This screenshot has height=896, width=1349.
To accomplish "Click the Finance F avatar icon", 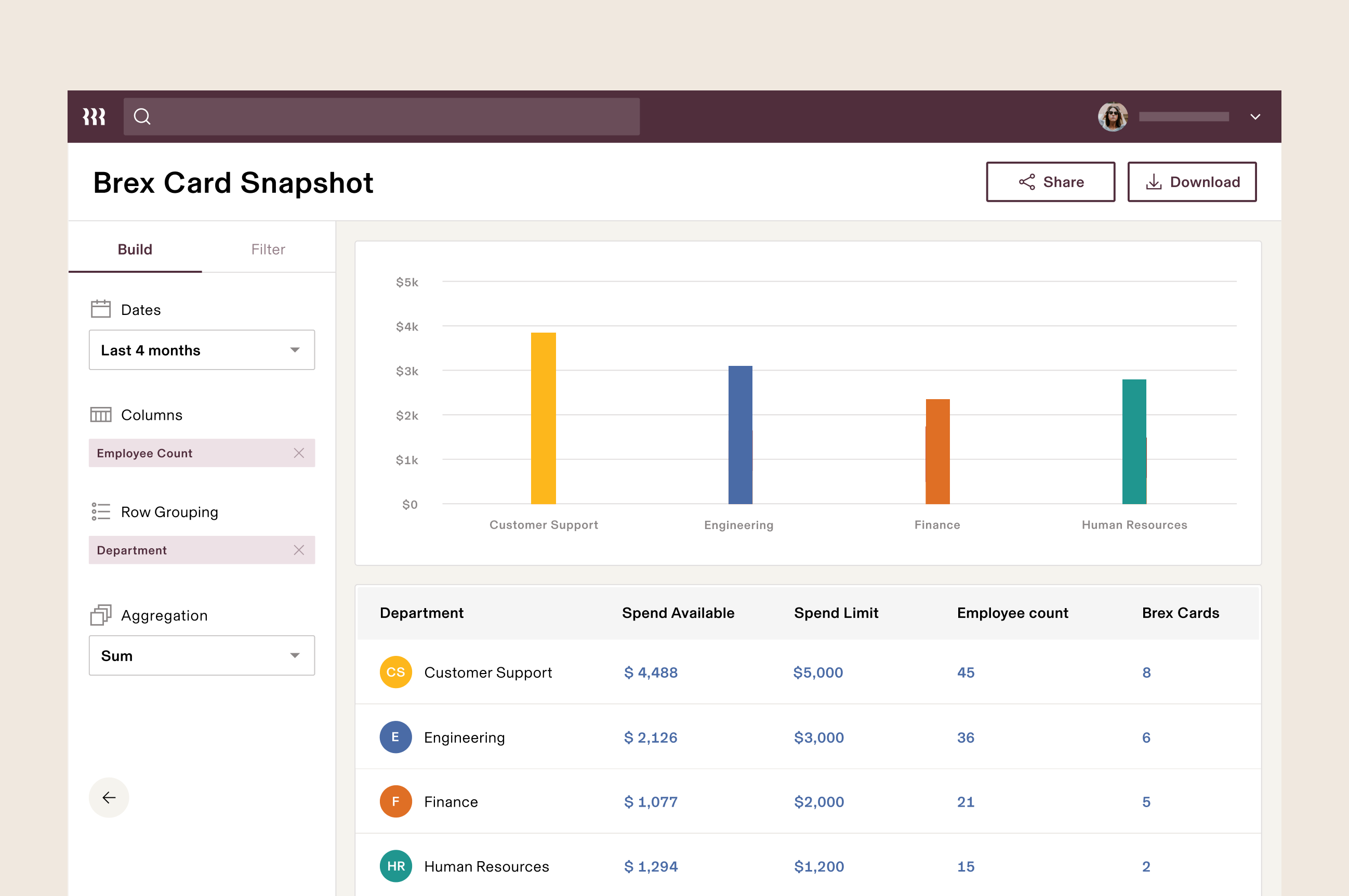I will pyautogui.click(x=395, y=801).
